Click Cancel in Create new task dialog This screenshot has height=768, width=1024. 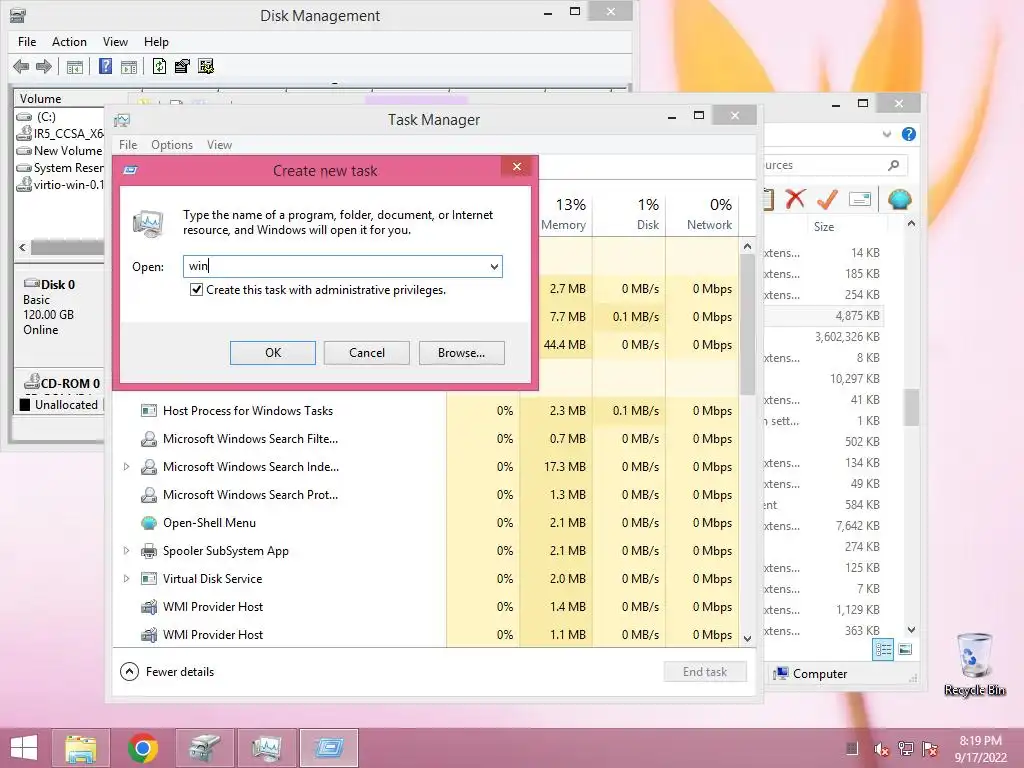pyautogui.click(x=367, y=353)
